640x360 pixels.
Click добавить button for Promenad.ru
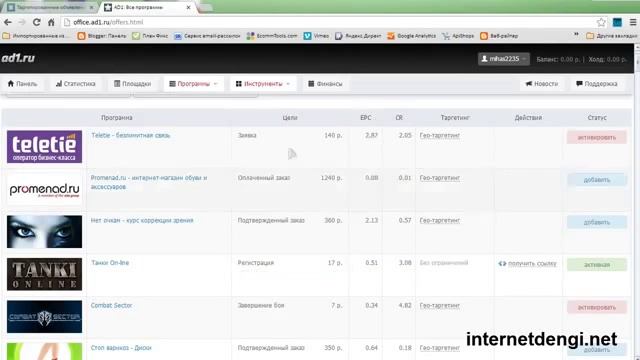(x=597, y=180)
